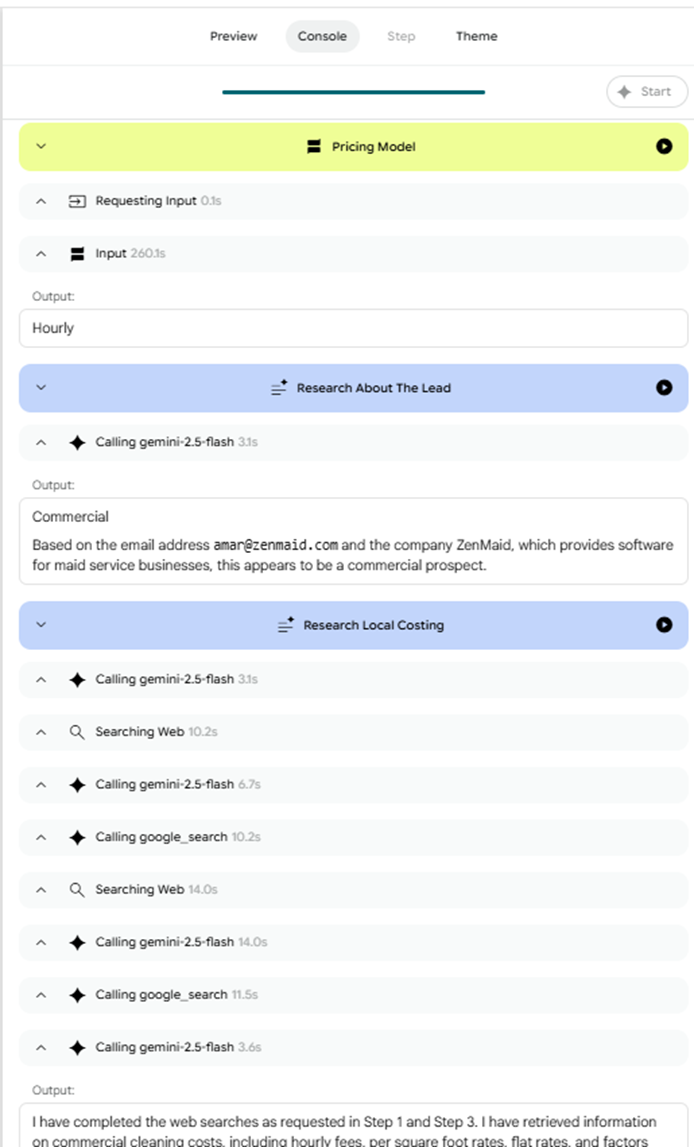Toggle caret for Calling google_search 10.2s
The height and width of the screenshot is (1147, 694).
pos(41,837)
